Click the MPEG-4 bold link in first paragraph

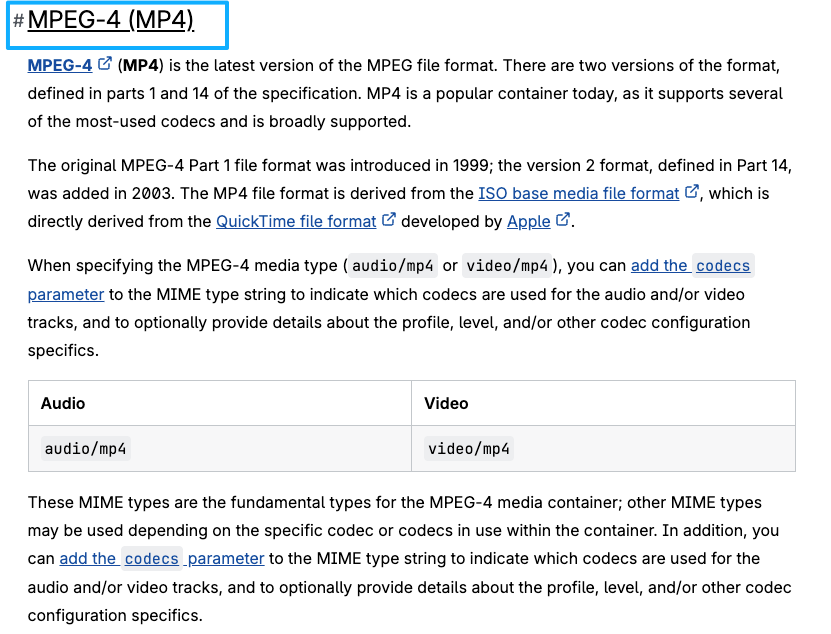pos(60,65)
